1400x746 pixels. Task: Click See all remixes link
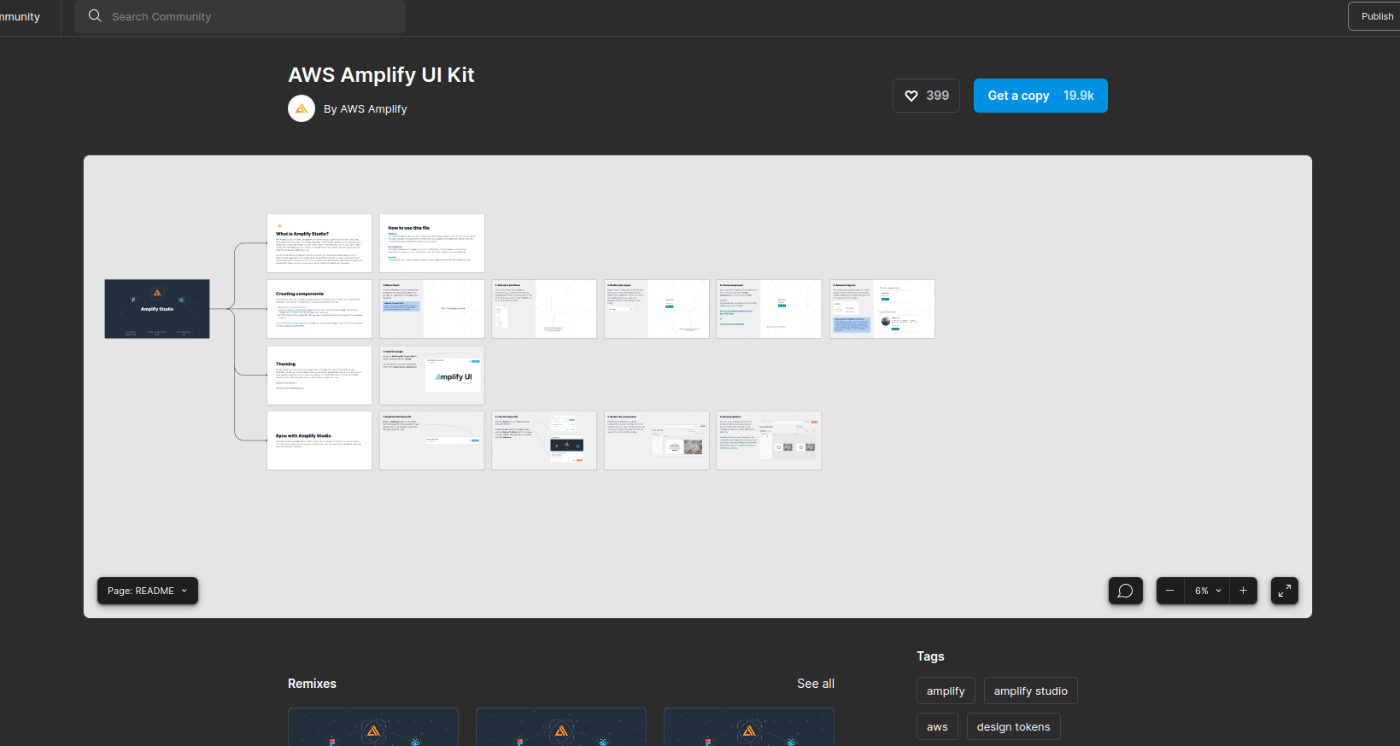[815, 684]
